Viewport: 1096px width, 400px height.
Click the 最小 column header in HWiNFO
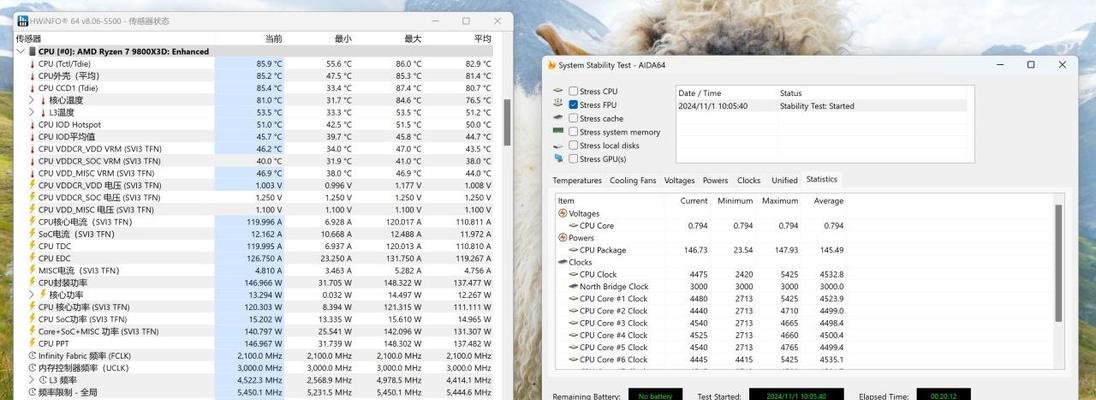point(343,39)
